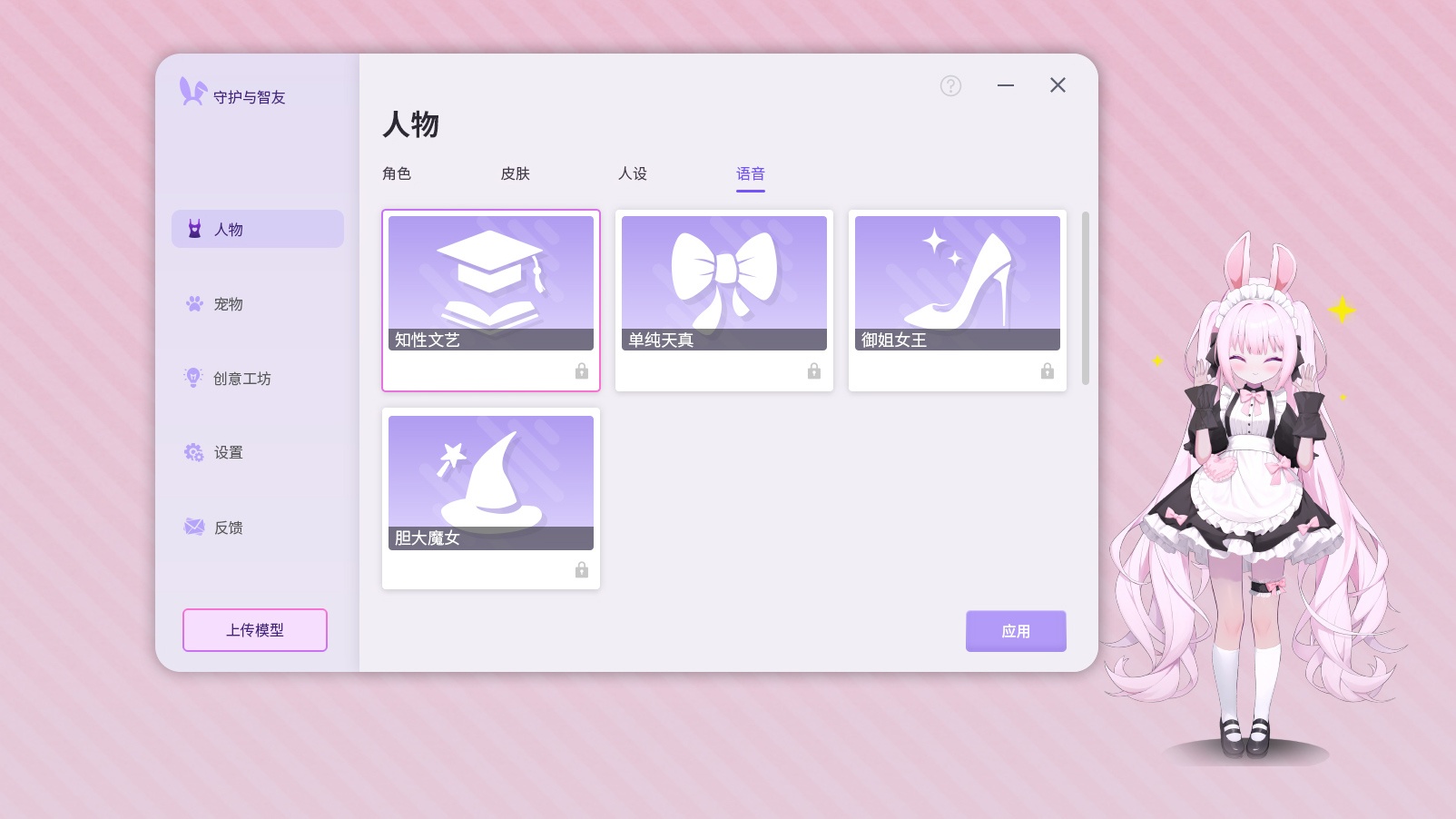
Task: Select the 人物 sidebar icon
Action: tap(194, 229)
